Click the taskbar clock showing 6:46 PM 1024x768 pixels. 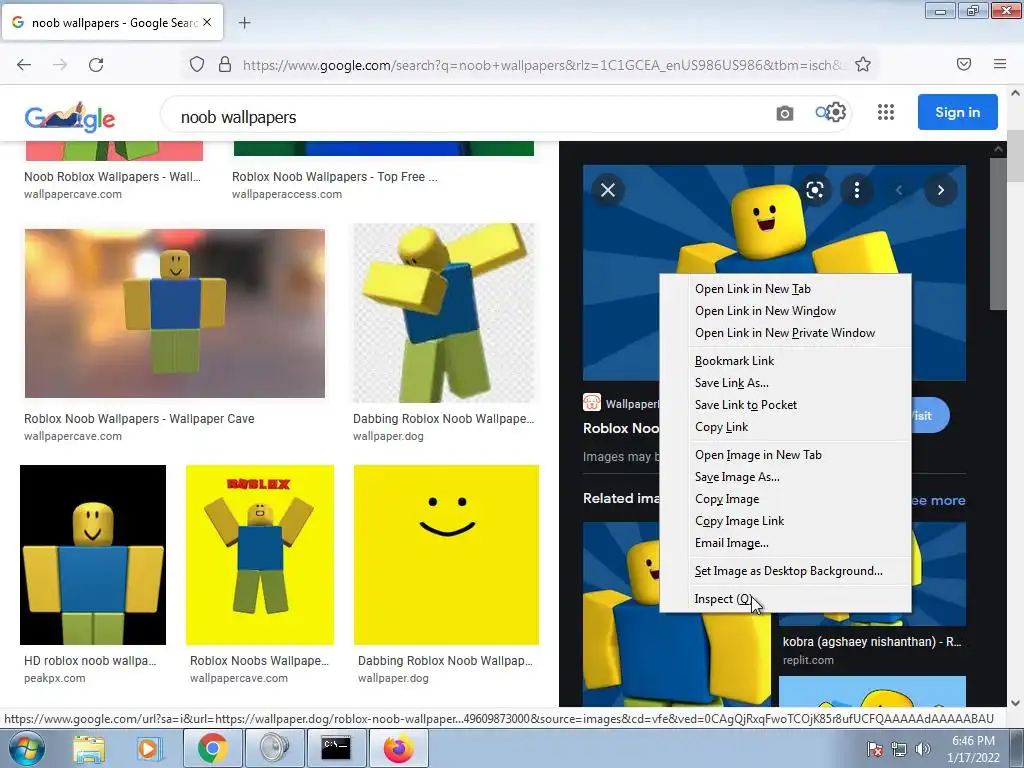[973, 749]
